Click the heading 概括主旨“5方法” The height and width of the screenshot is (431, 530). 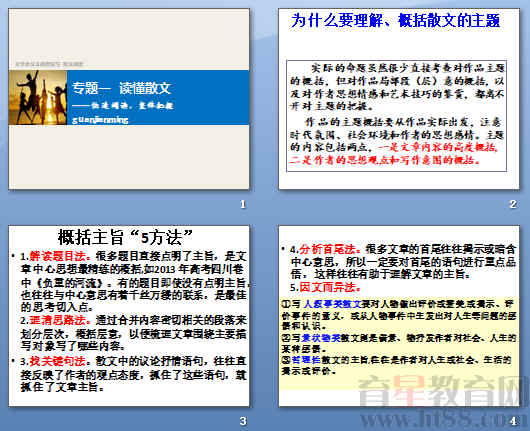125,237
